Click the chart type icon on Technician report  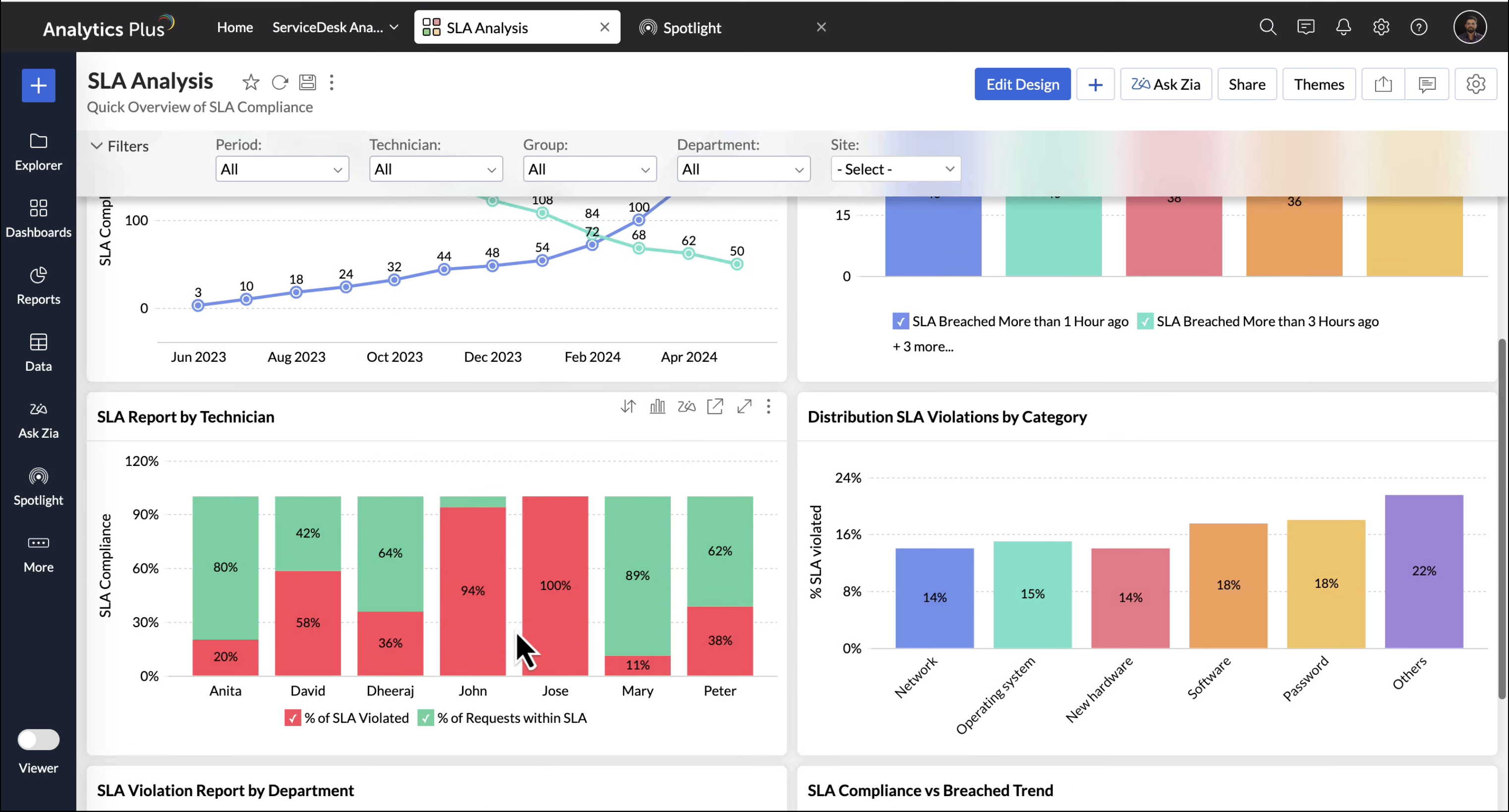[657, 406]
